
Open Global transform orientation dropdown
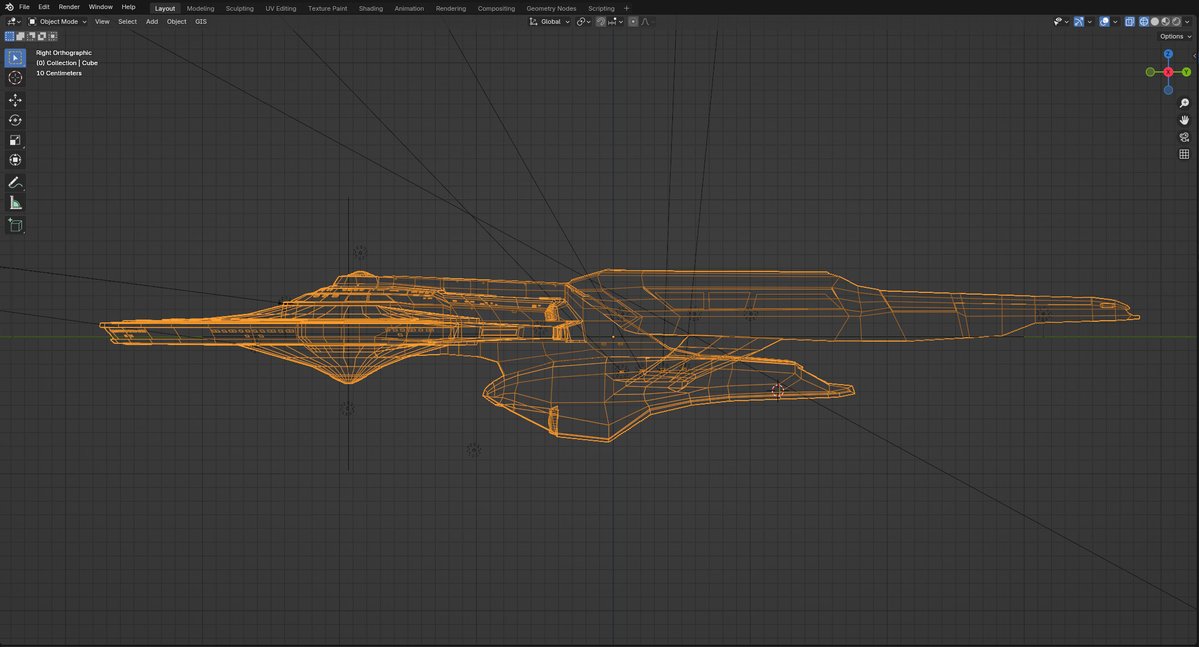point(550,21)
